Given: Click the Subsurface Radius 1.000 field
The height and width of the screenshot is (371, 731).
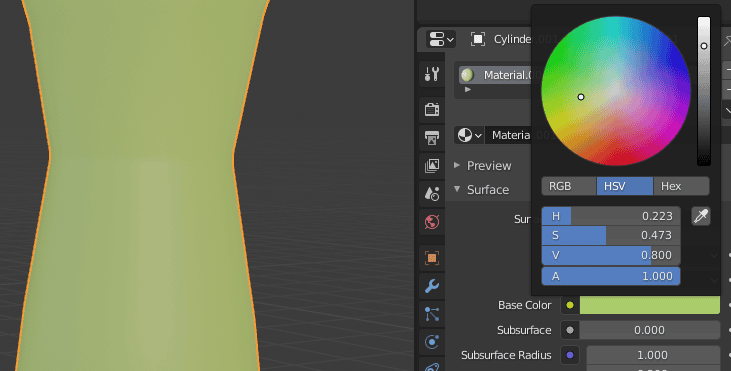Looking at the screenshot, I should click(x=653, y=355).
